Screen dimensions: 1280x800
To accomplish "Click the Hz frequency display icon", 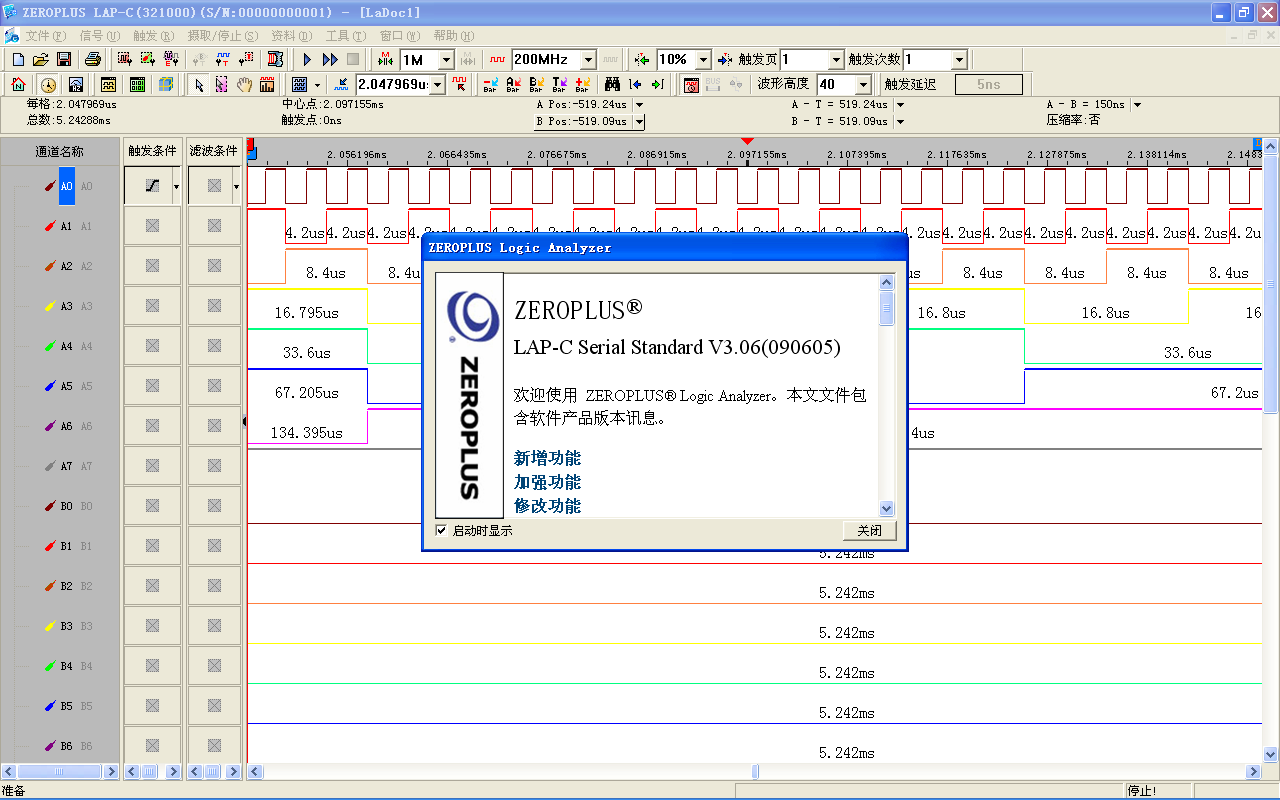I will (76, 84).
